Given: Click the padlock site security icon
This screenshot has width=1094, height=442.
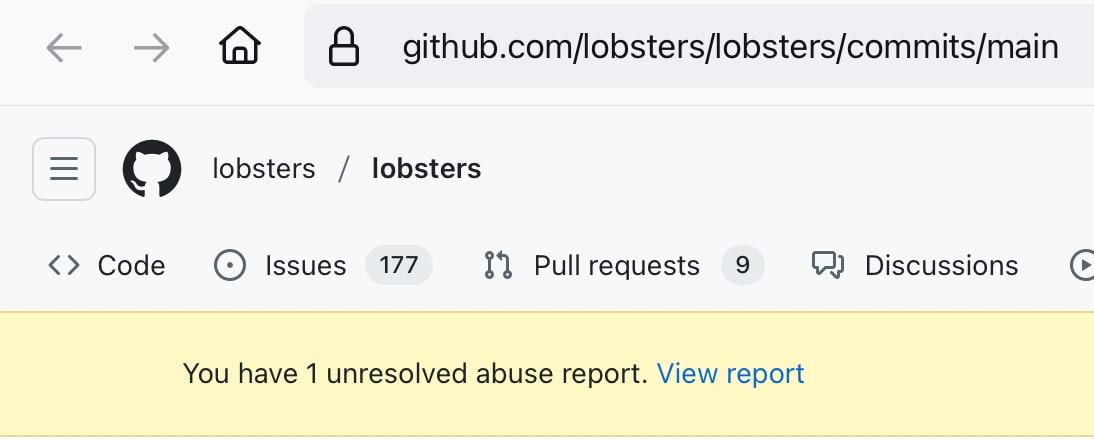Looking at the screenshot, I should click(343, 47).
